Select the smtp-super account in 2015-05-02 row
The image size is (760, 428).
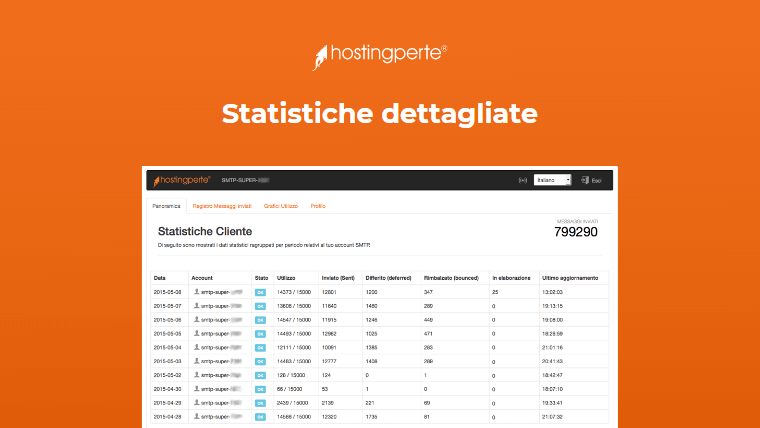tap(220, 373)
